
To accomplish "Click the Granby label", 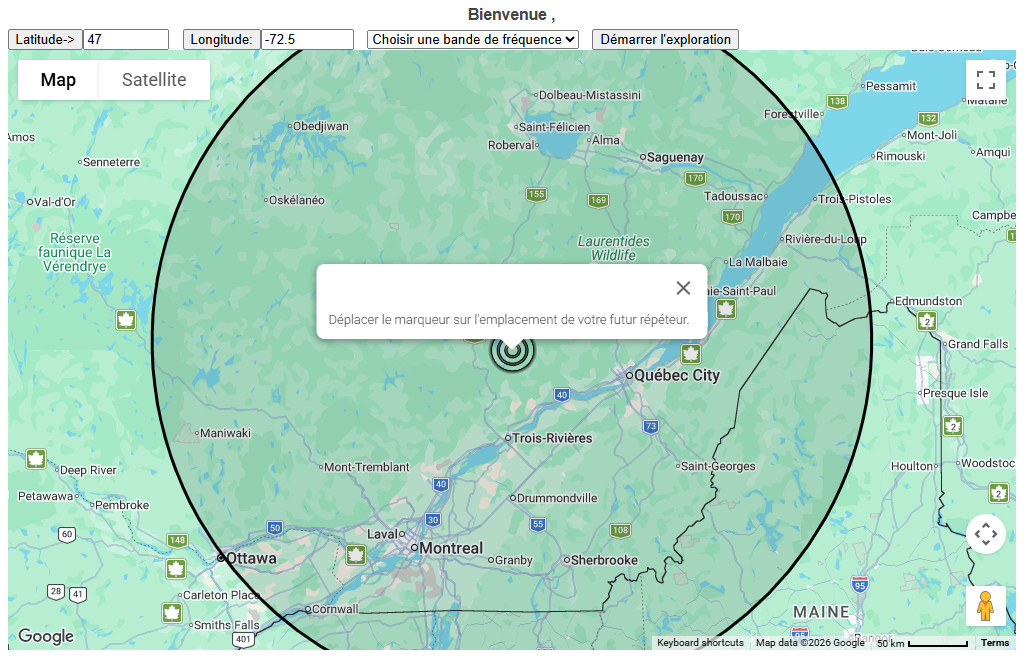I will click(x=513, y=560).
